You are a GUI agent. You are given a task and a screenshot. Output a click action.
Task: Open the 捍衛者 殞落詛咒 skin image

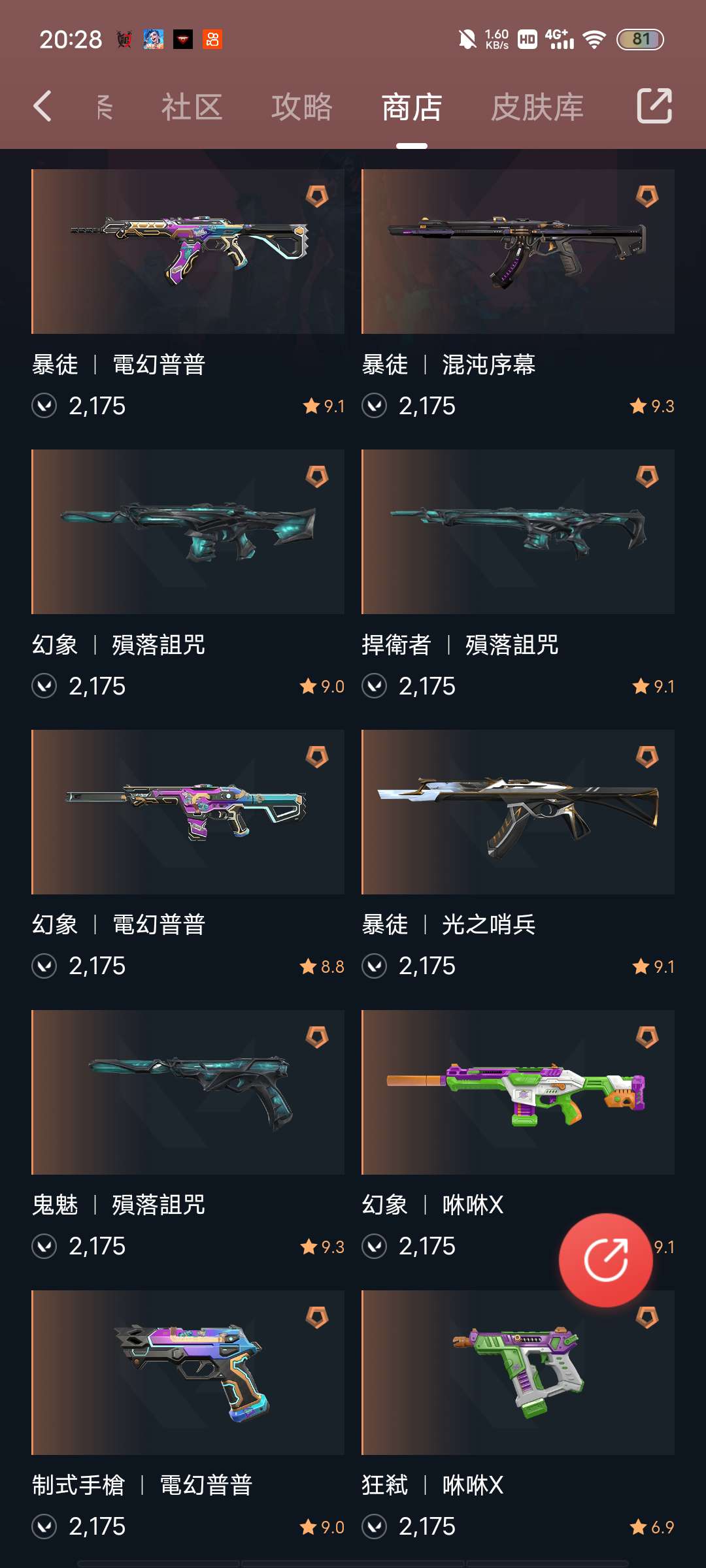coord(518,532)
